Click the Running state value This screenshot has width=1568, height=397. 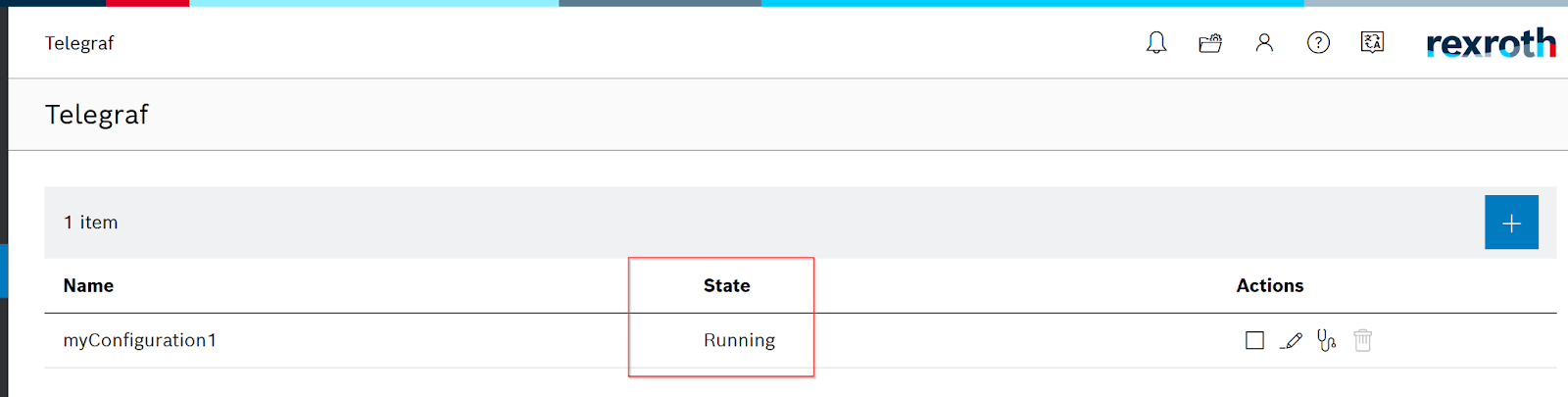tap(739, 340)
